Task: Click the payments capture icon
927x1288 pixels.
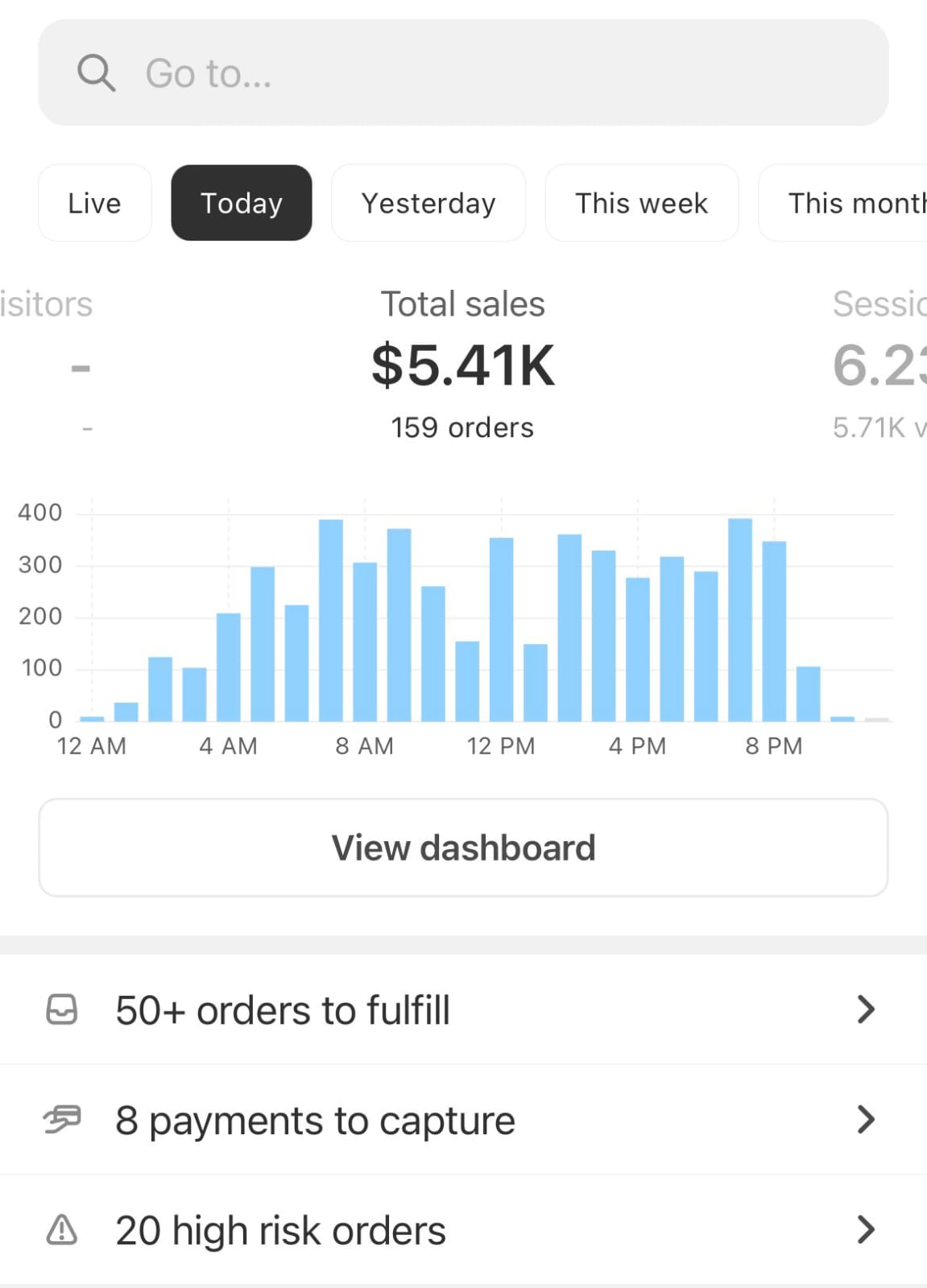Action: click(x=62, y=1119)
